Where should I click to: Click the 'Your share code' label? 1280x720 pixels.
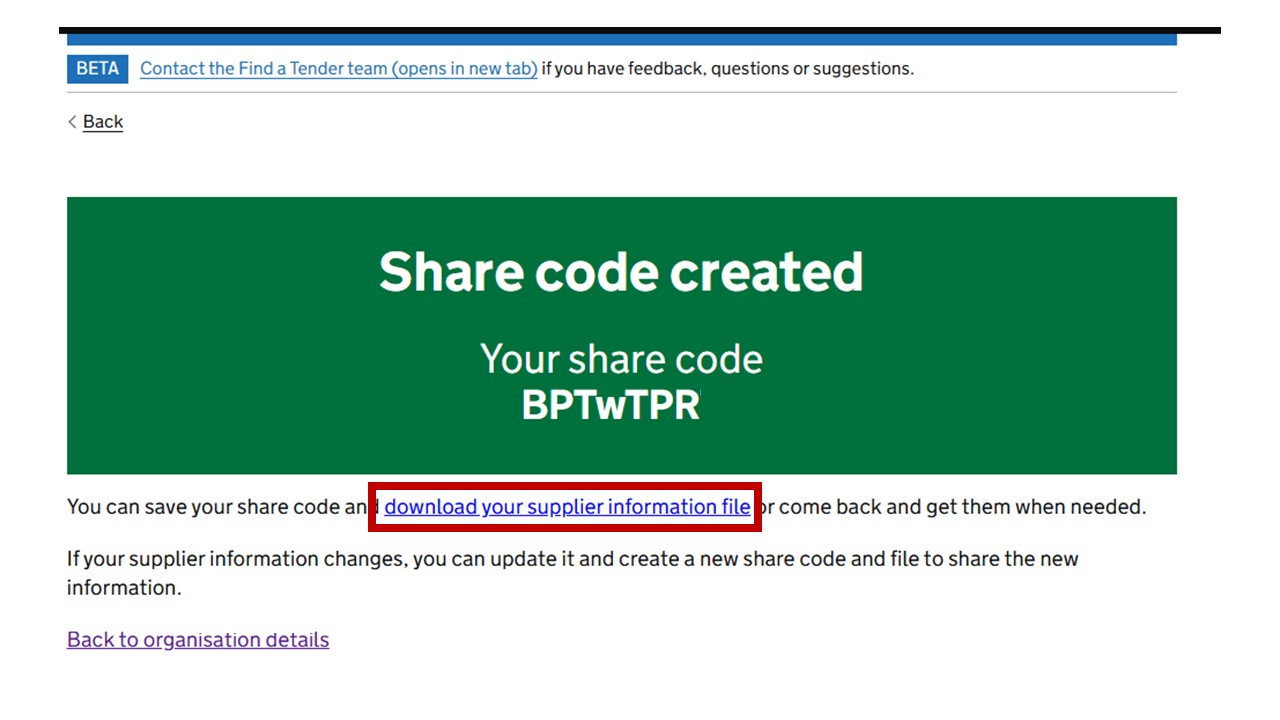[x=620, y=359]
